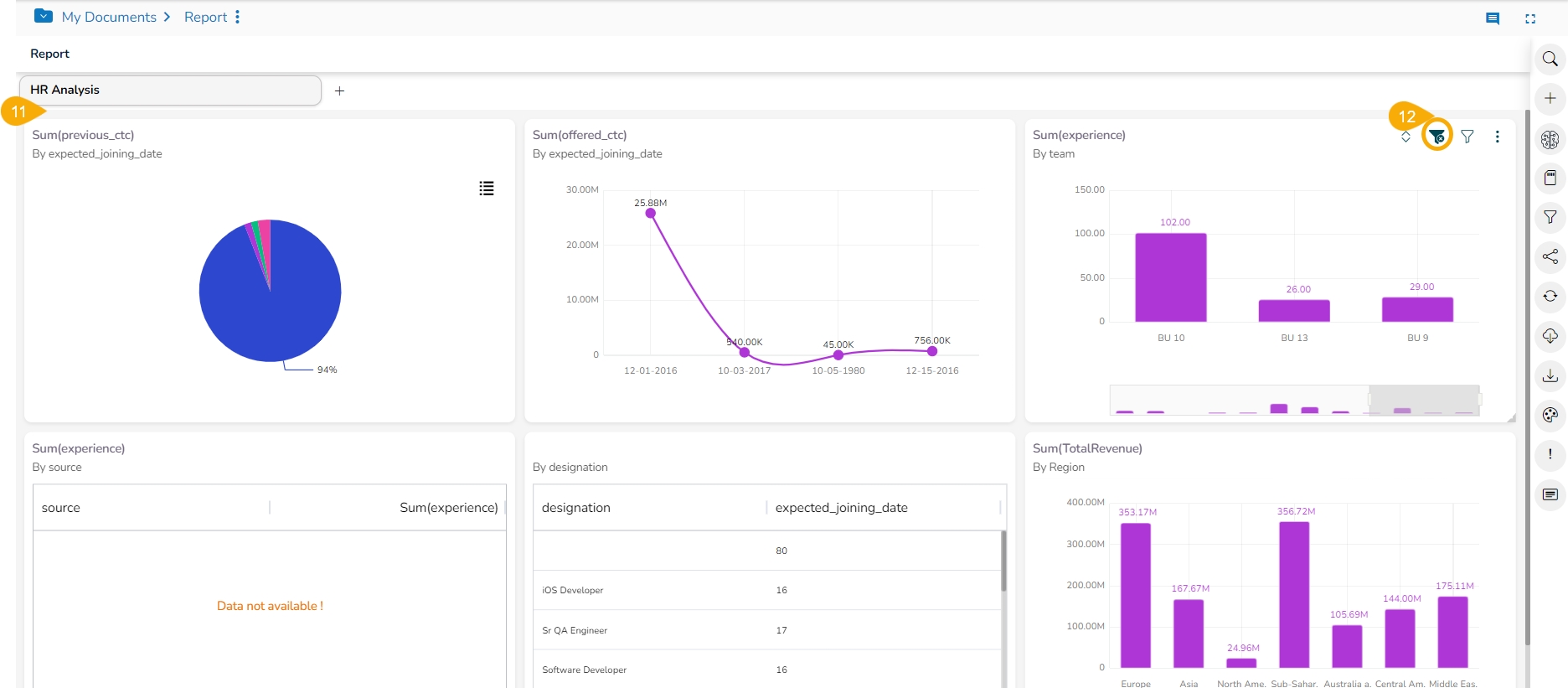The height and width of the screenshot is (688, 1568).
Task: Open three-dot menu on Sum(experience) team chart
Action: [1497, 137]
